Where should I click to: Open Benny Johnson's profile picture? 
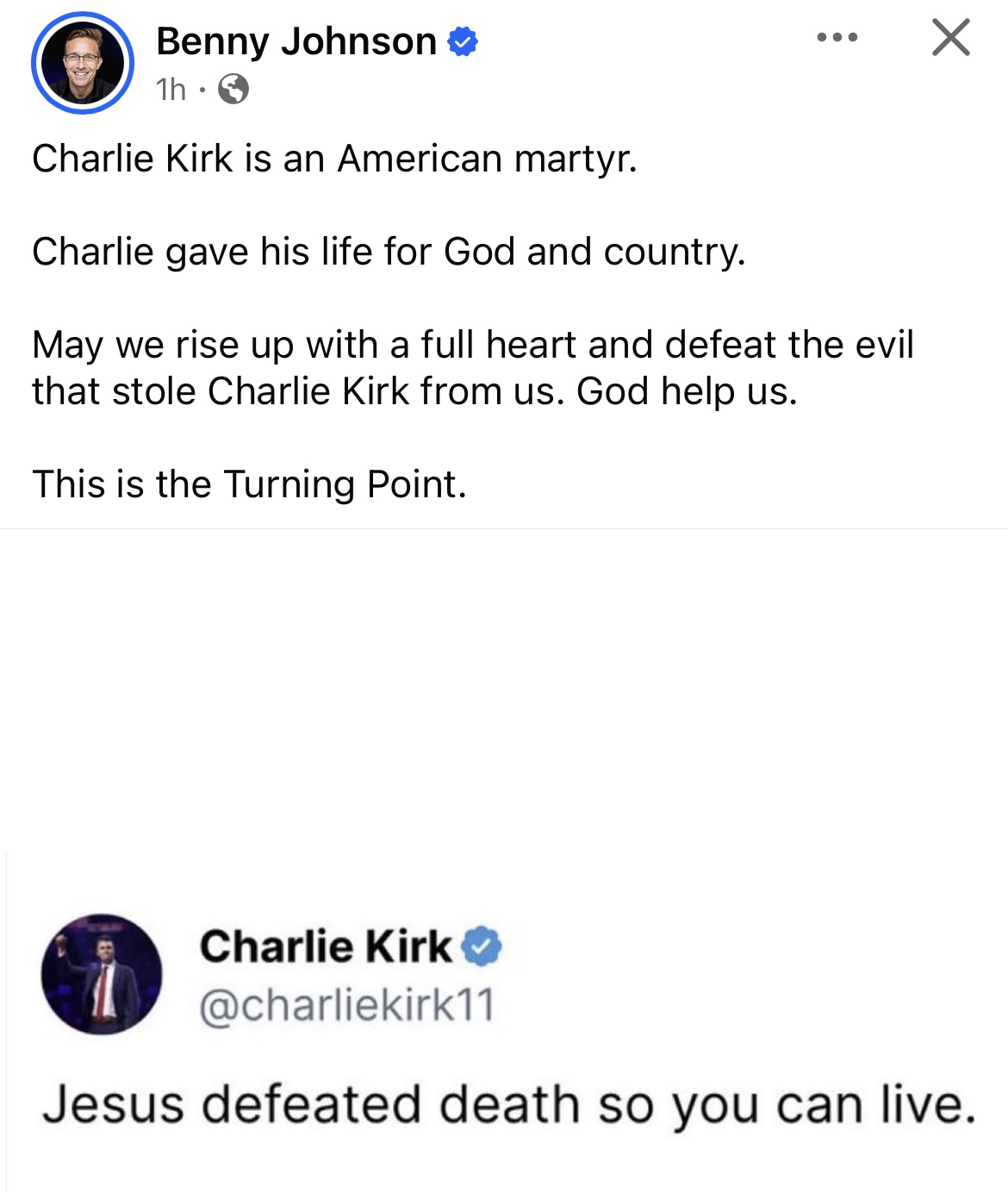point(83,63)
